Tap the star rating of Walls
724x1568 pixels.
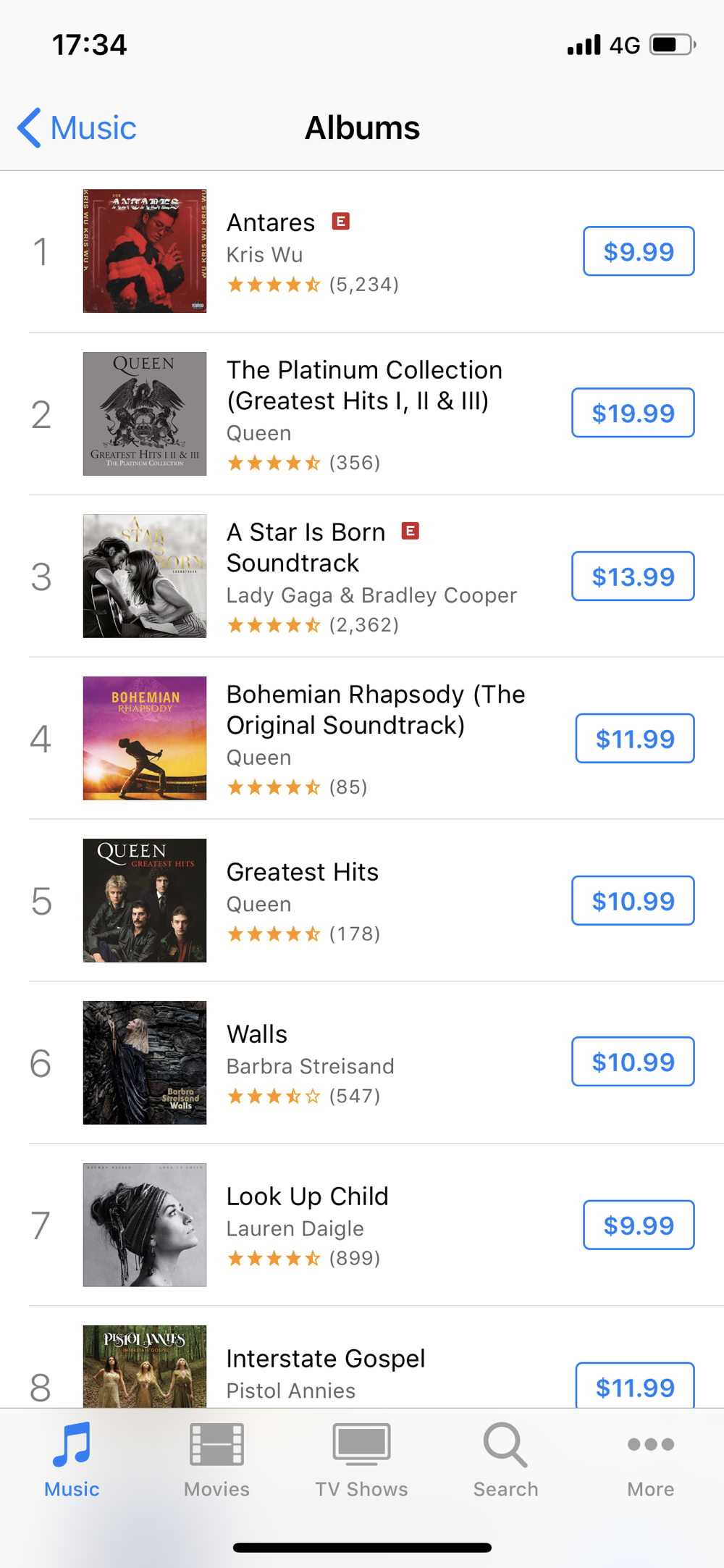[274, 1097]
